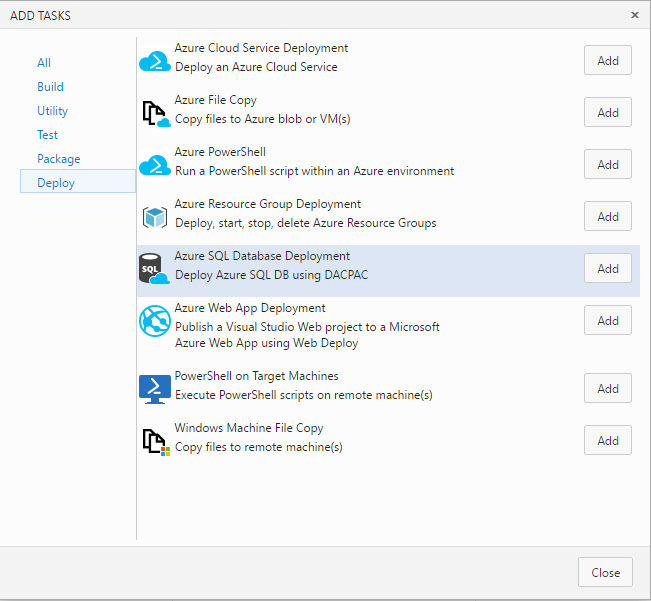Click the Close button at bottom
This screenshot has height=601, width=651.
coord(605,572)
